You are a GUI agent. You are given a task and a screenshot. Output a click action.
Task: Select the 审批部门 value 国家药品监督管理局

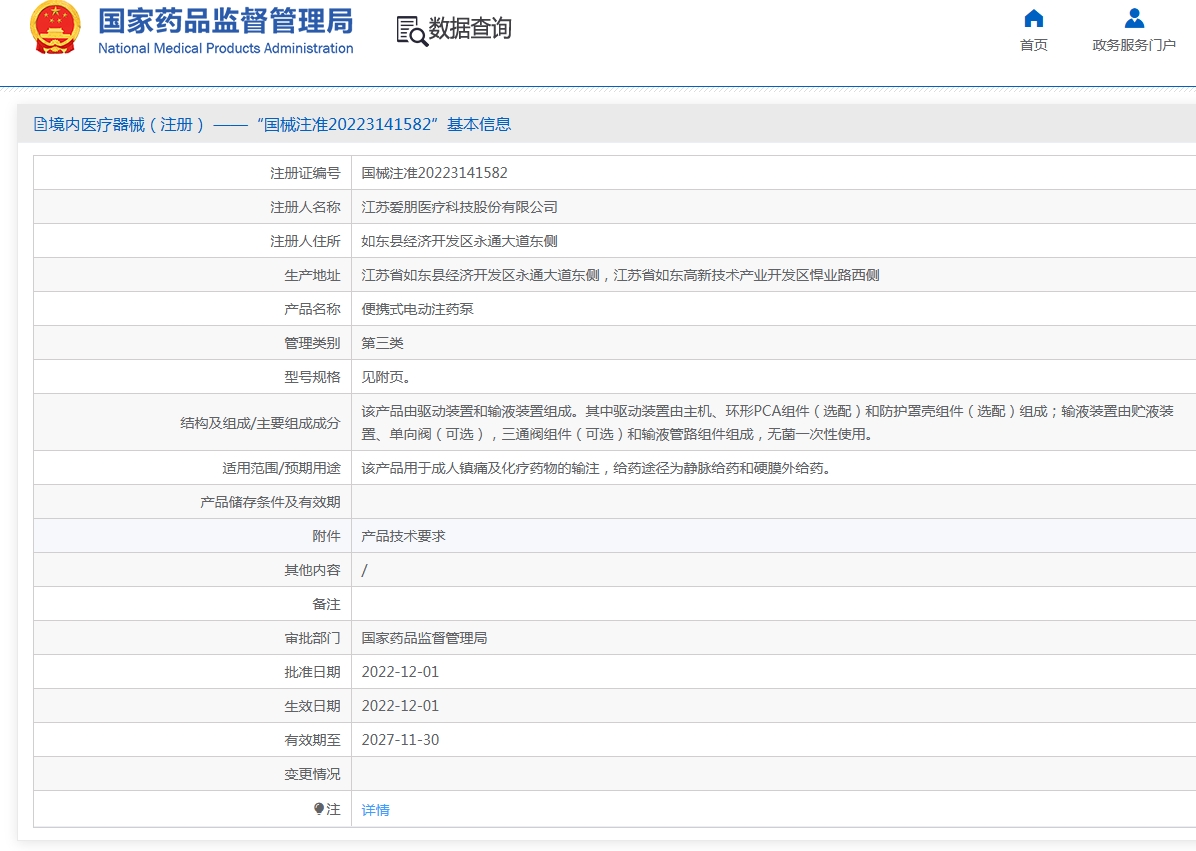424,638
